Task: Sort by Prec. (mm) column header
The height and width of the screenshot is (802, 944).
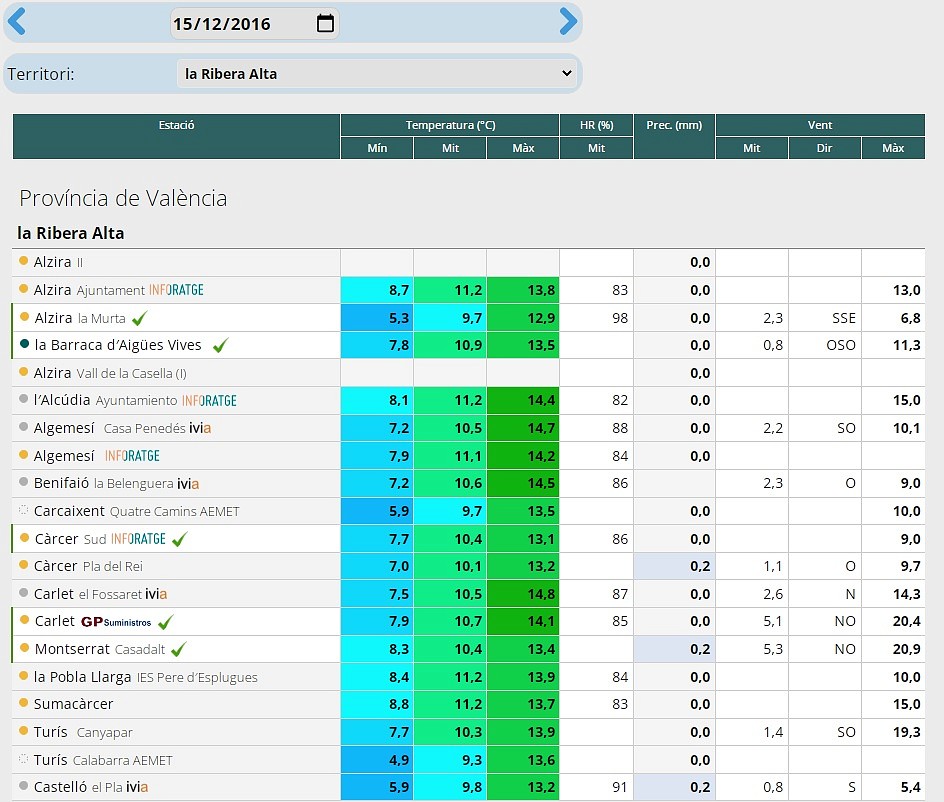Action: coord(674,136)
